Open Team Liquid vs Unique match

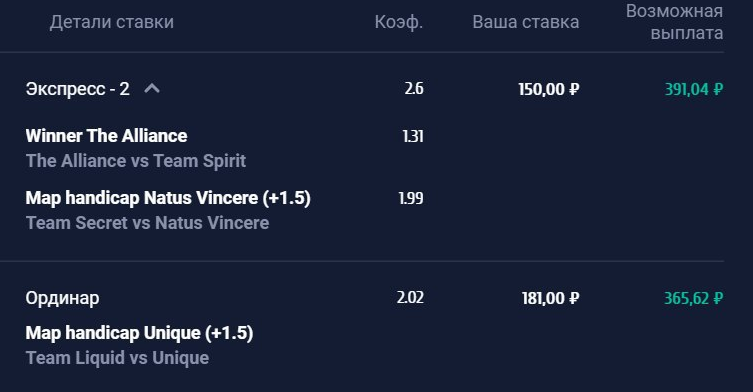(x=117, y=358)
